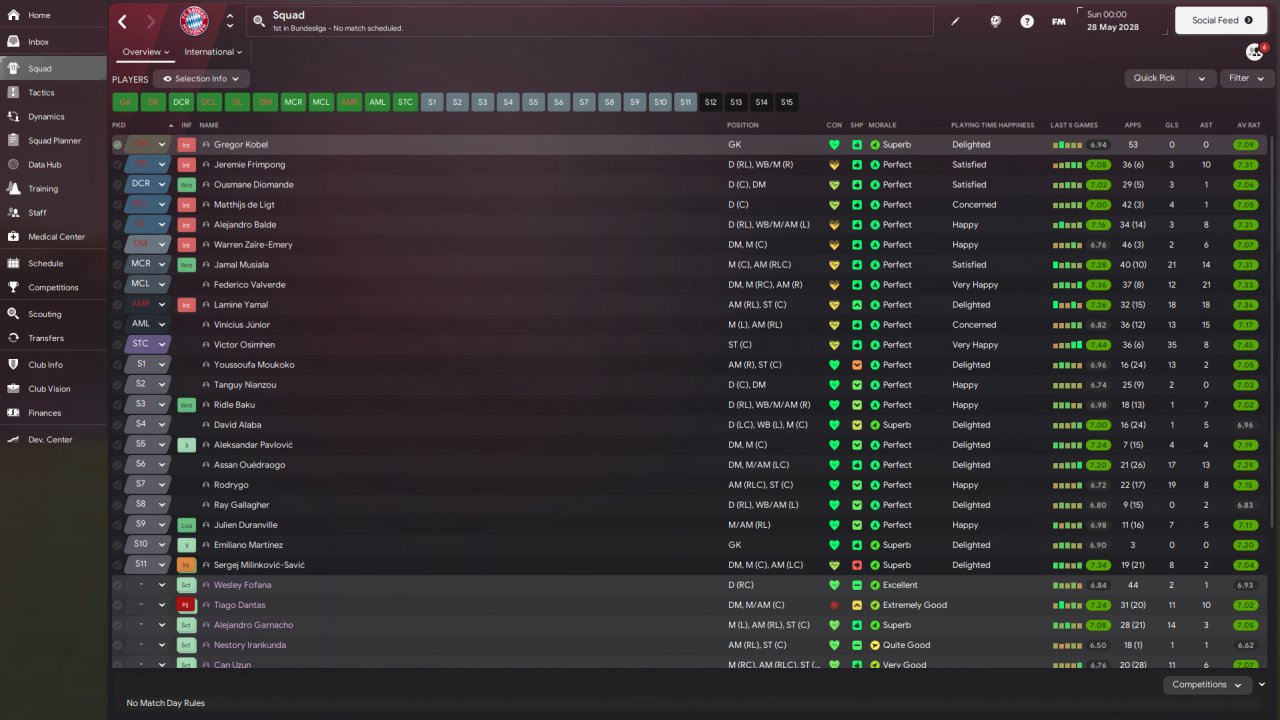Click the pencil edit icon
1280x720 pixels.
coord(955,21)
